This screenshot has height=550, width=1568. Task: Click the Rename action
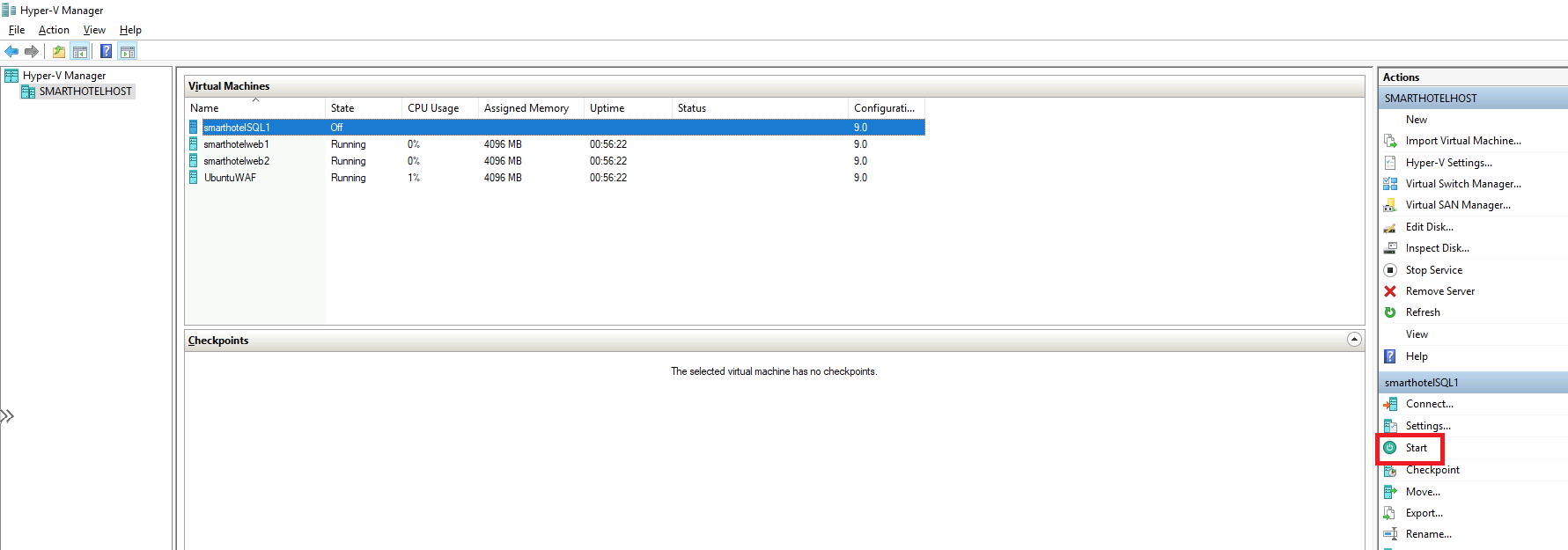(x=1428, y=534)
